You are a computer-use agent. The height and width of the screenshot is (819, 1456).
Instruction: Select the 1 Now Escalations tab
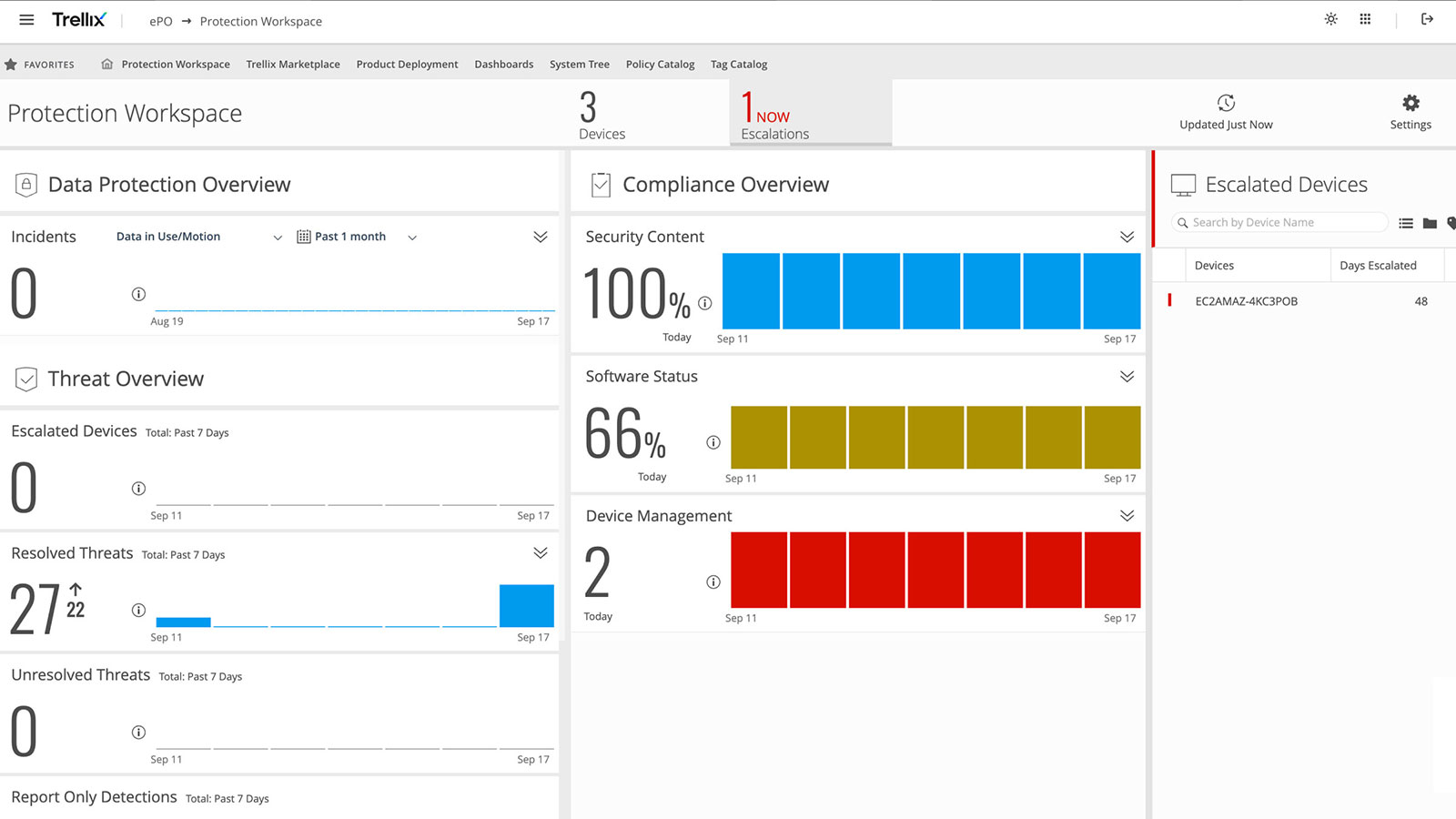[x=810, y=113]
